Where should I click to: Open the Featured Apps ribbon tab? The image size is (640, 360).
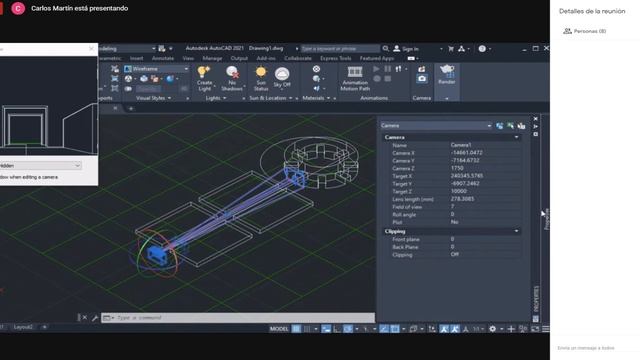click(377, 58)
